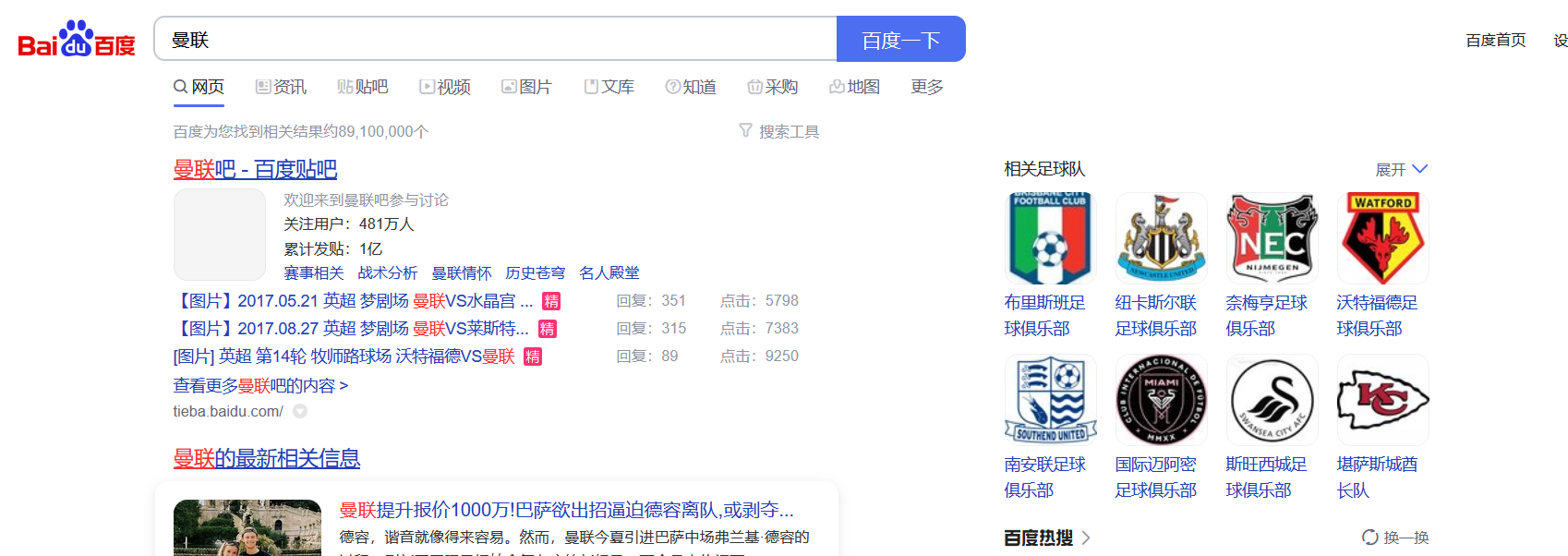1568x556 pixels.
Task: Open the 国际迈阿密足球俱乐部 text link
Action: click(x=1156, y=477)
